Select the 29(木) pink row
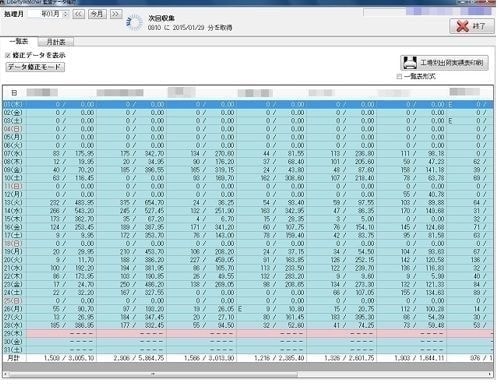The image size is (500, 384). pyautogui.click(x=248, y=333)
